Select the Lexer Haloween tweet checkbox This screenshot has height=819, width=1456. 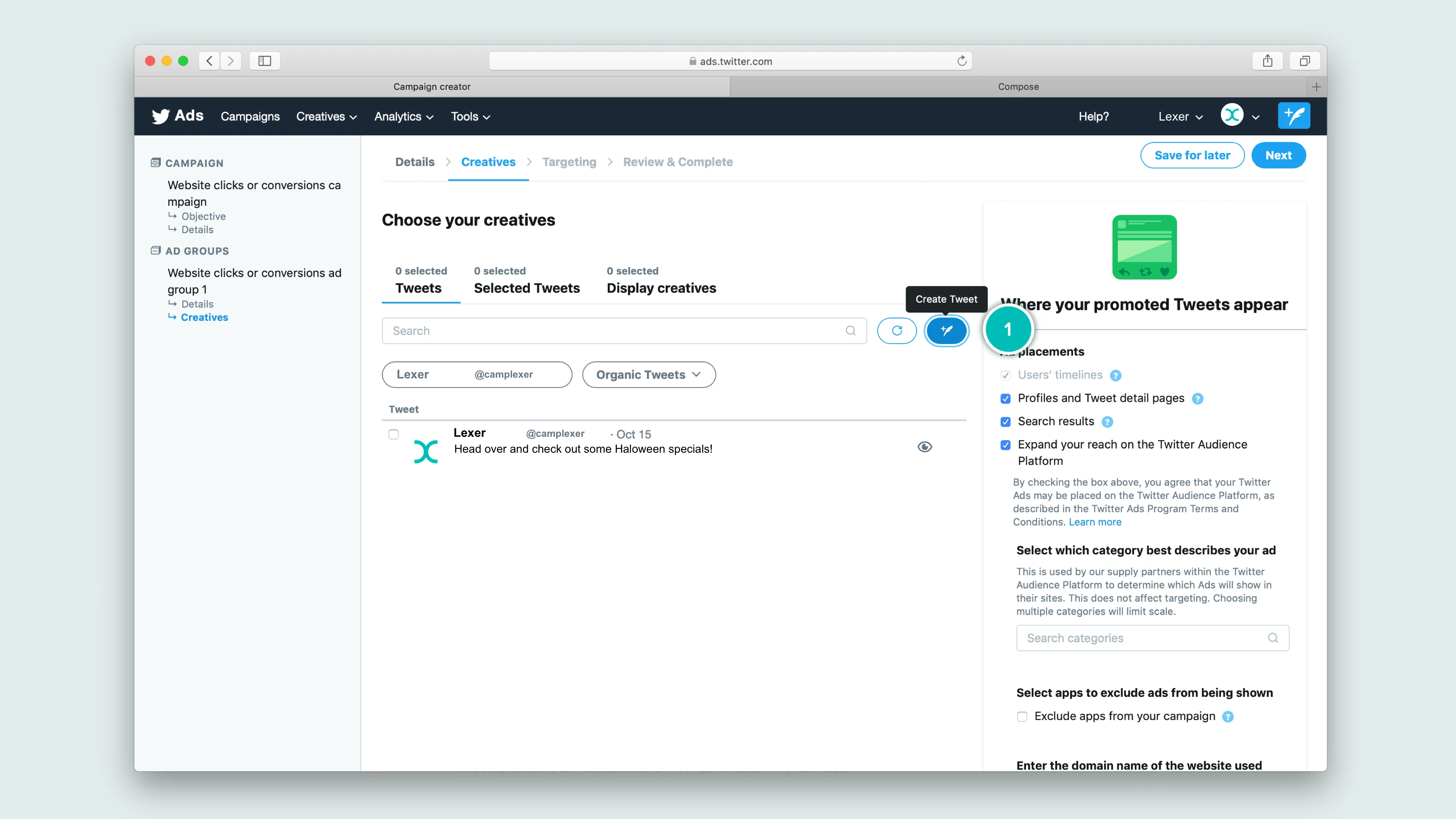click(394, 434)
